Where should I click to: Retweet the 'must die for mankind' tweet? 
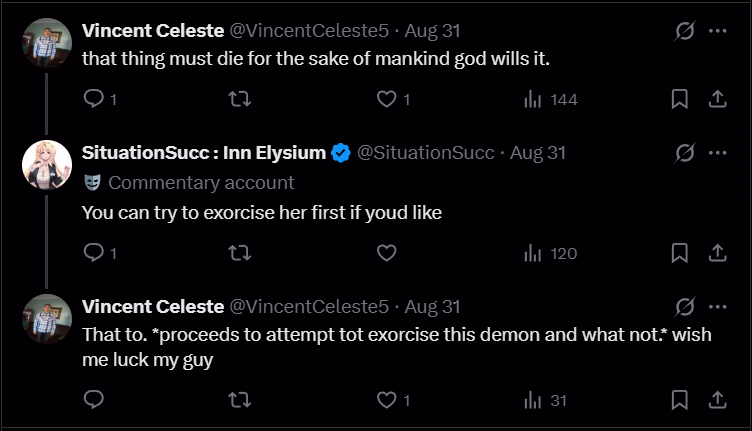[x=240, y=99]
